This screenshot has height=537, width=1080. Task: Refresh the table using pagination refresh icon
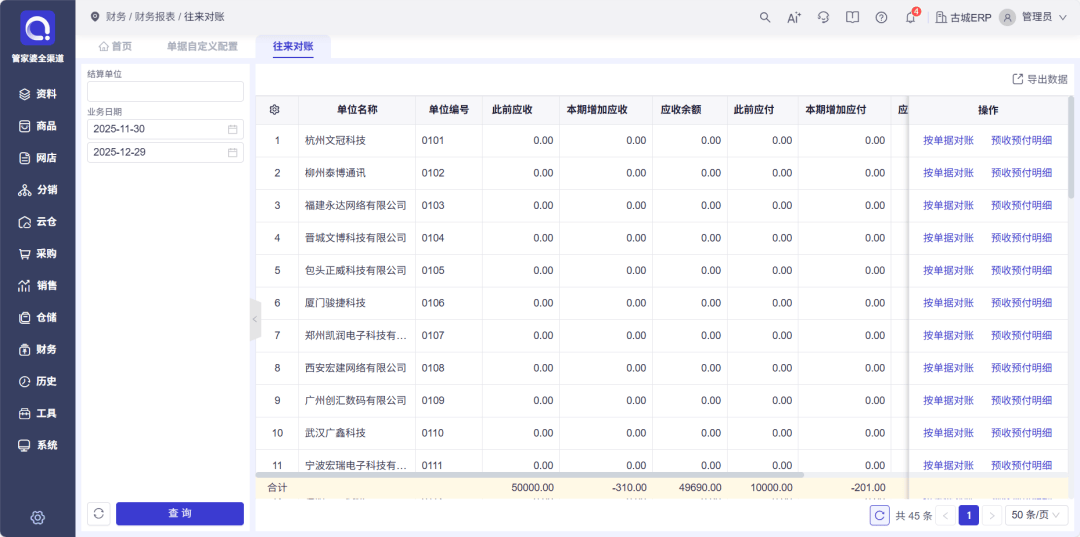[x=879, y=515]
